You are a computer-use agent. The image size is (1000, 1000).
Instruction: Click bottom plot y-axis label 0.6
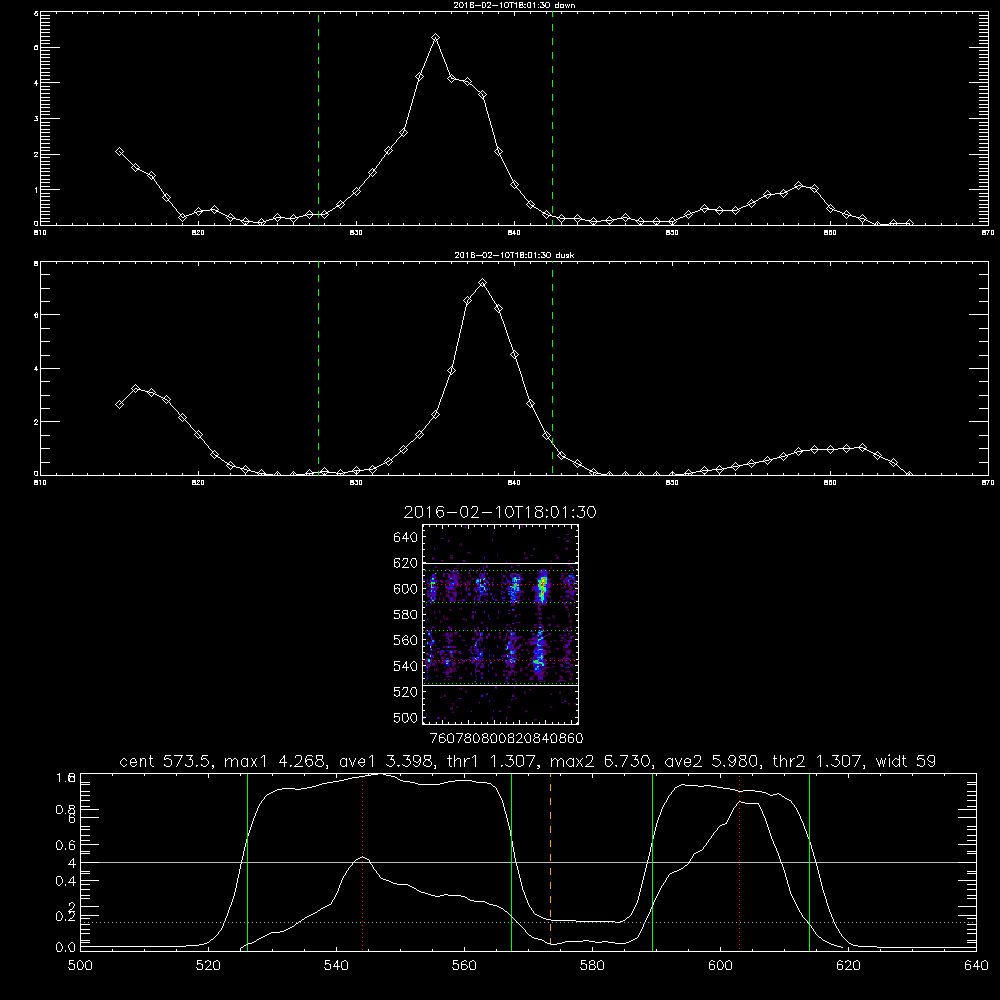pyautogui.click(x=66, y=845)
